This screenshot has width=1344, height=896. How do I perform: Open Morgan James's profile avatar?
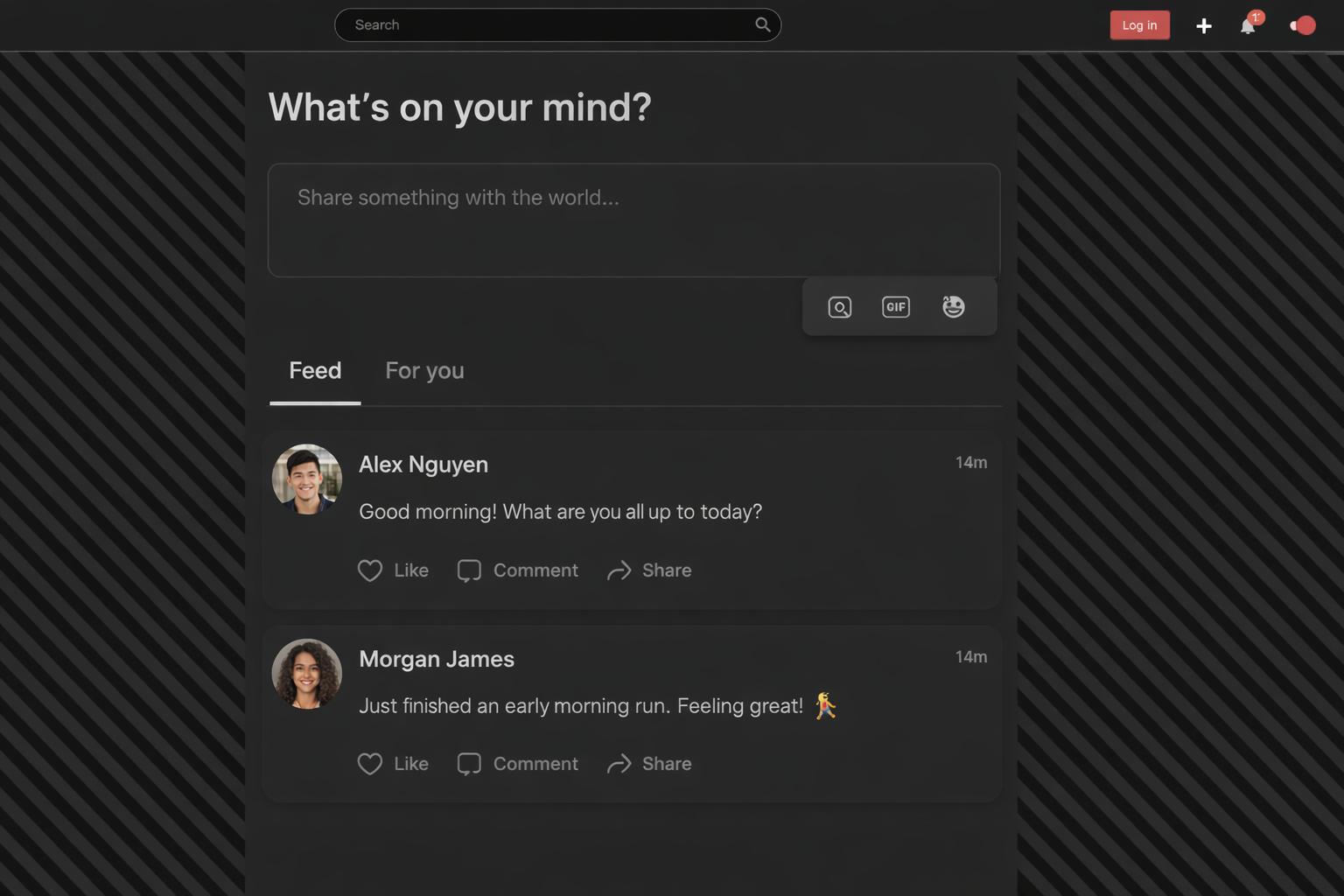(306, 674)
